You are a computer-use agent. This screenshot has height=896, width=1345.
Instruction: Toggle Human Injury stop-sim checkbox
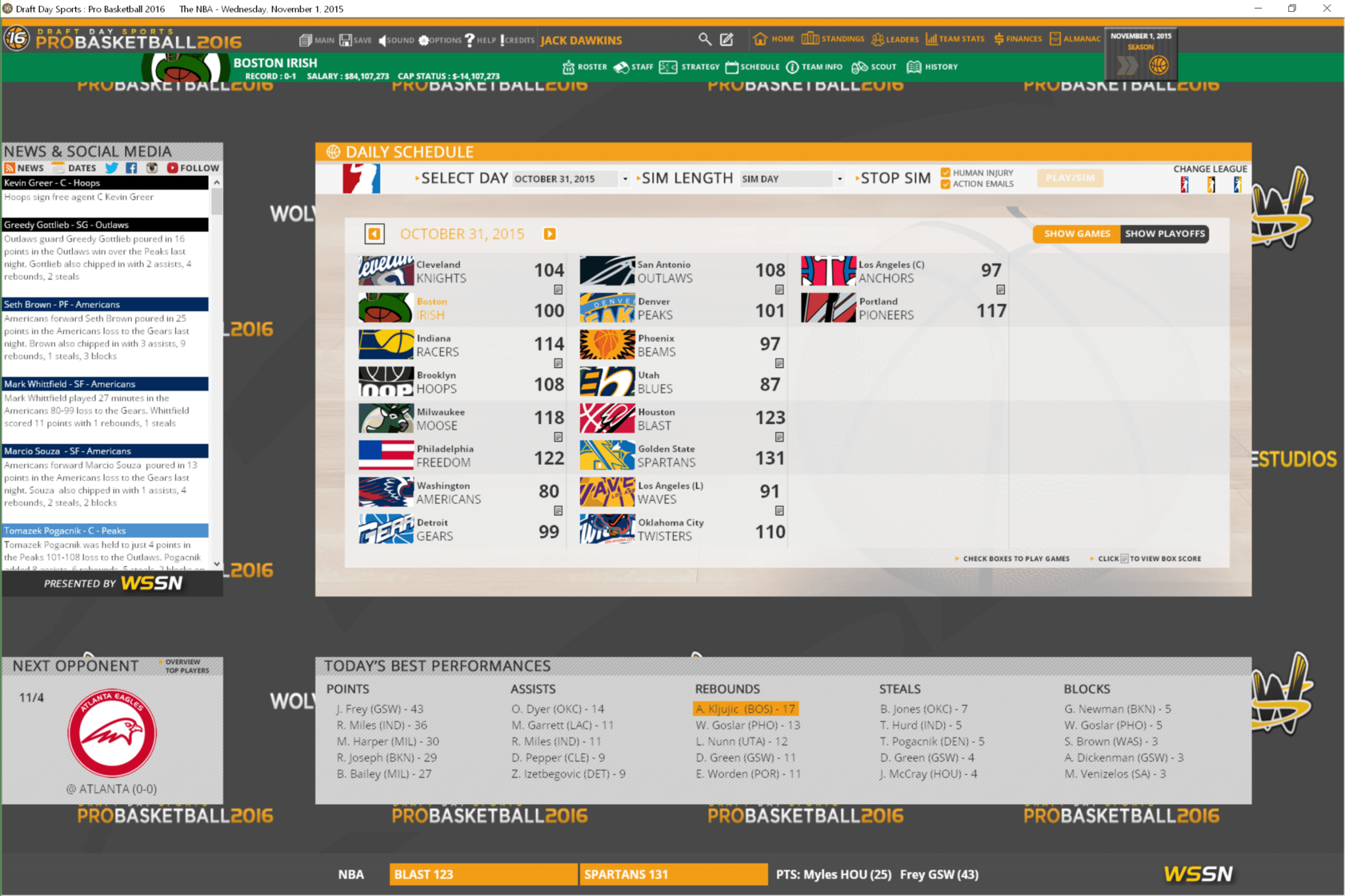tap(946, 173)
